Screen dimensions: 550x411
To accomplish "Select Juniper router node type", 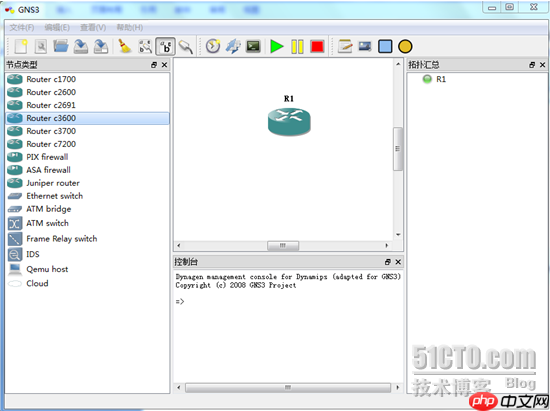I will click(87, 183).
